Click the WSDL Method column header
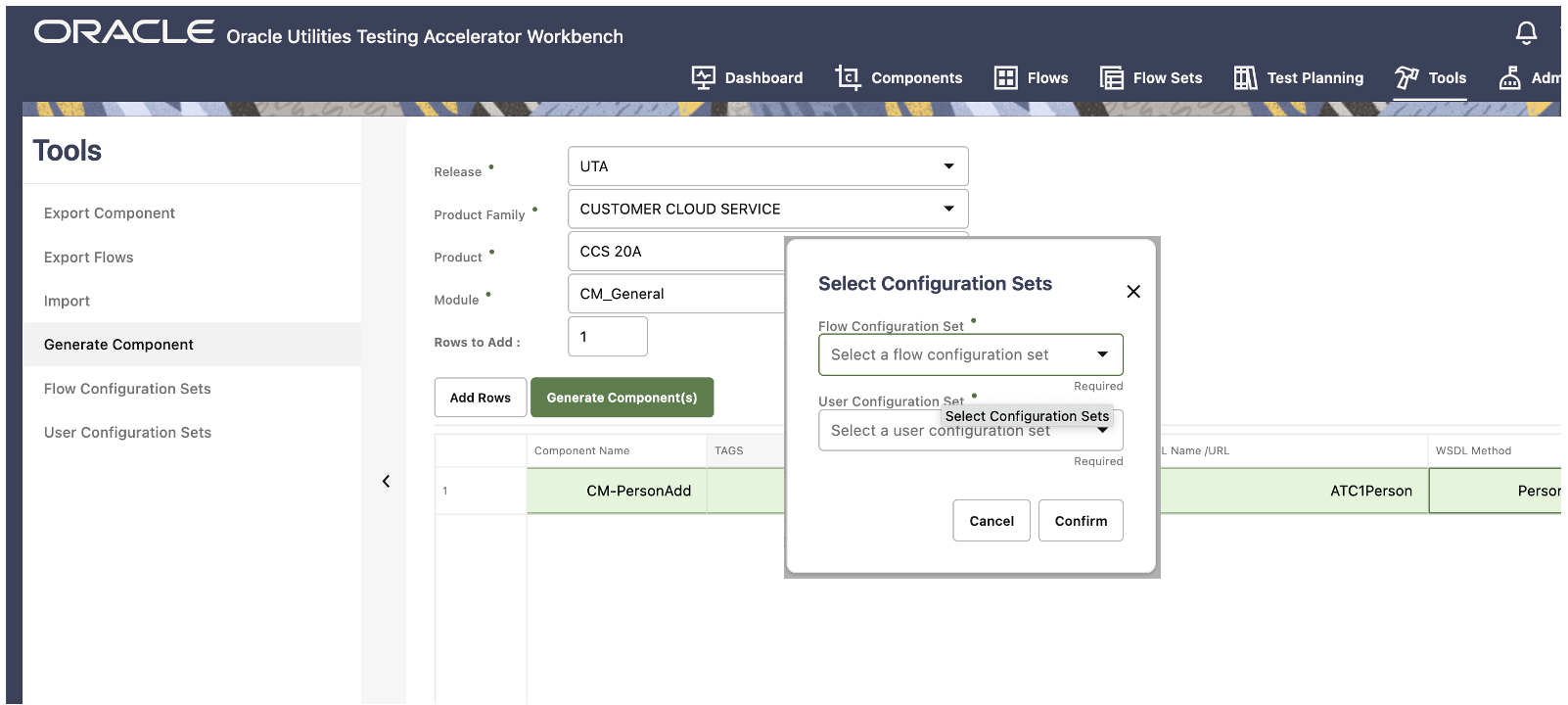 point(1495,450)
